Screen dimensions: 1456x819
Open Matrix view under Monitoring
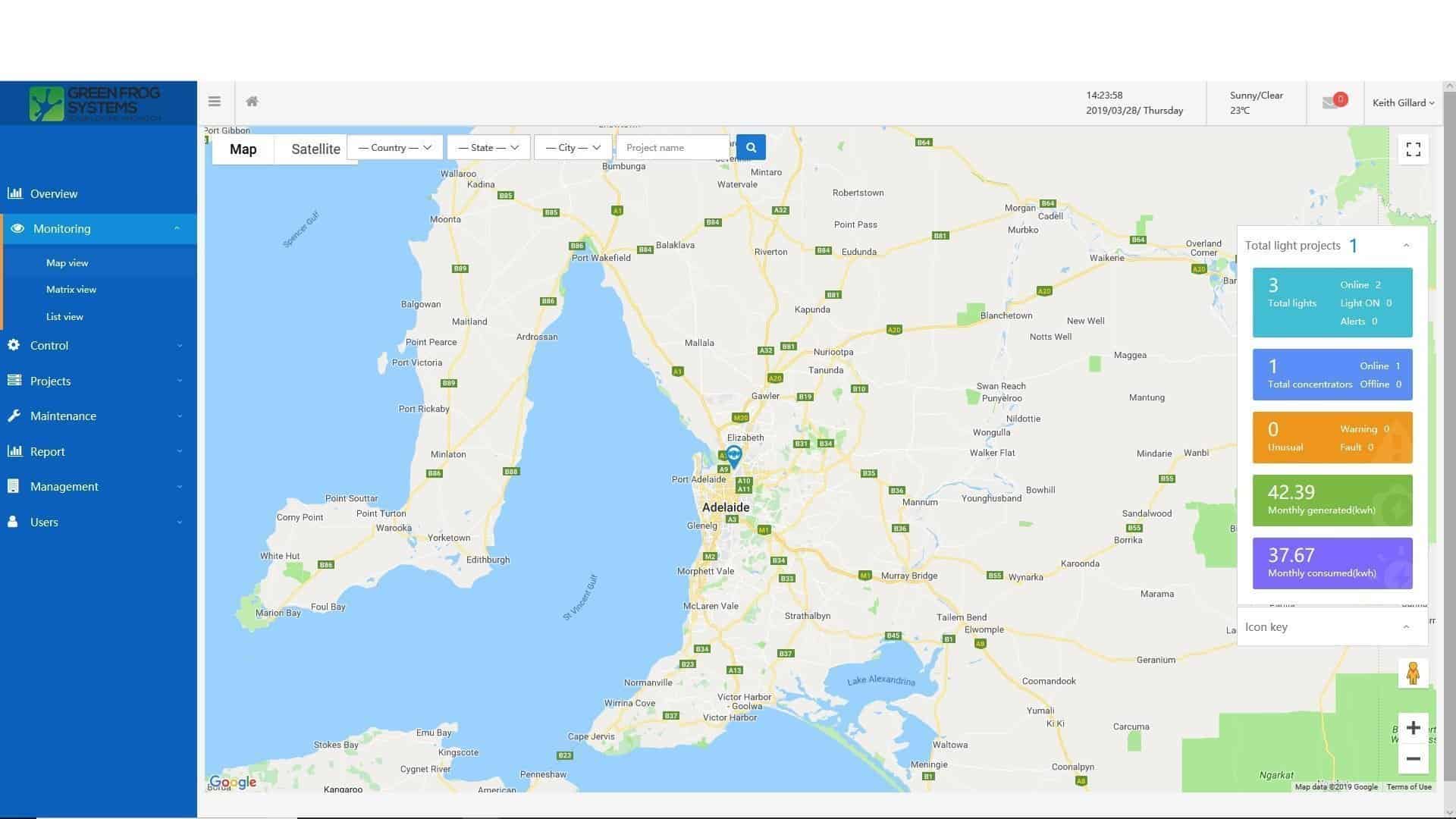point(71,290)
